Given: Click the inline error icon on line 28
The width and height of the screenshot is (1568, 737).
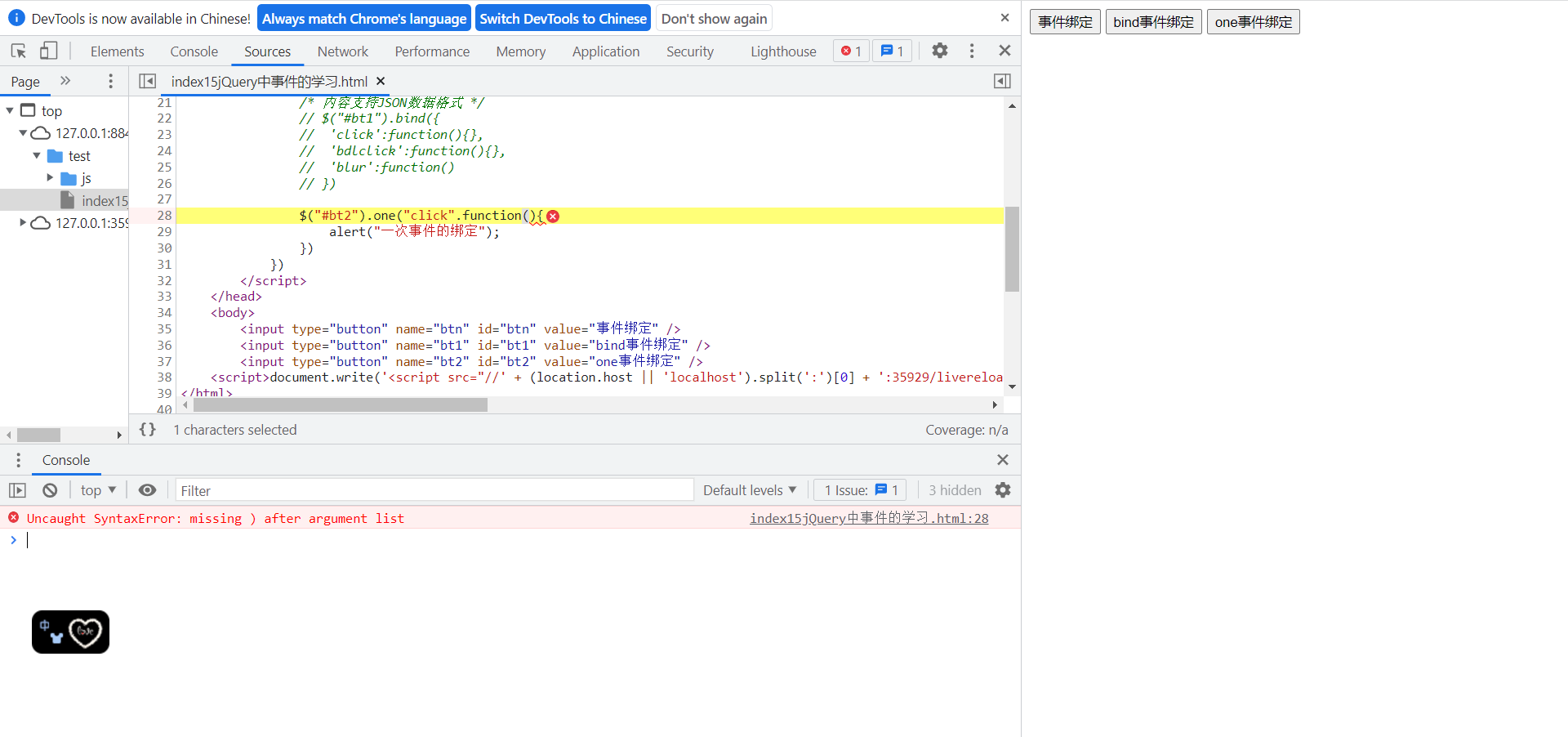Looking at the screenshot, I should (553, 216).
